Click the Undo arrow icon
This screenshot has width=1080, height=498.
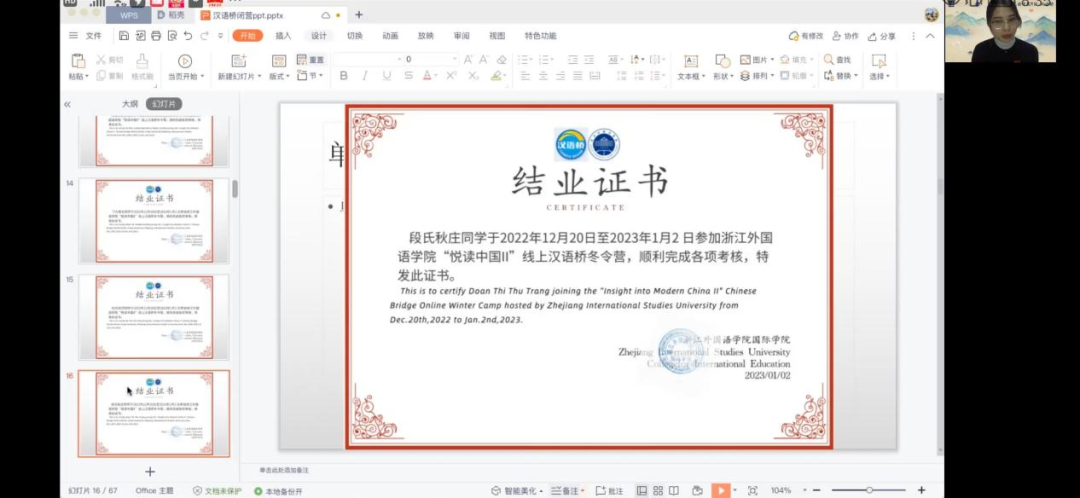(x=187, y=36)
